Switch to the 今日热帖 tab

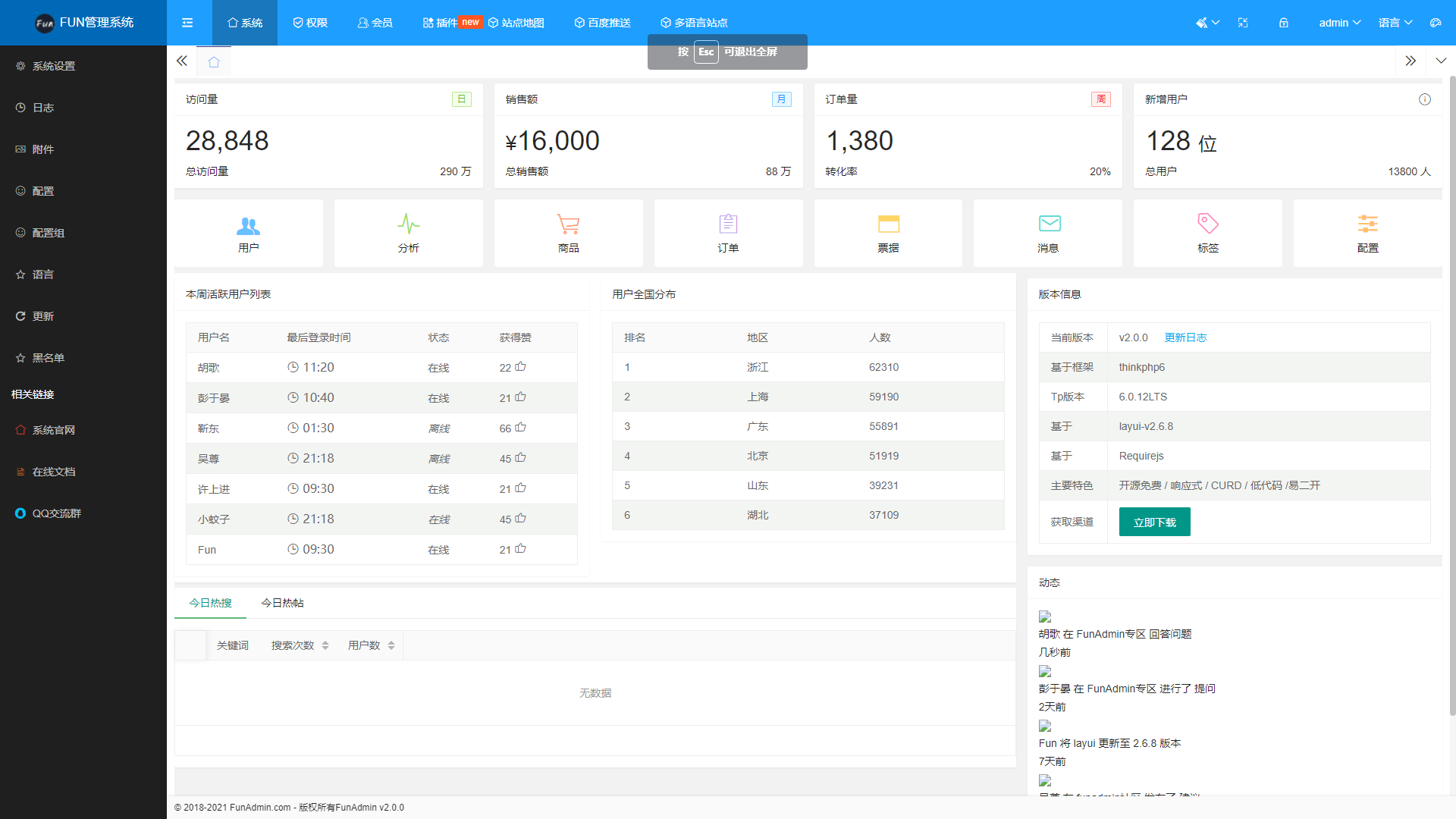(282, 603)
